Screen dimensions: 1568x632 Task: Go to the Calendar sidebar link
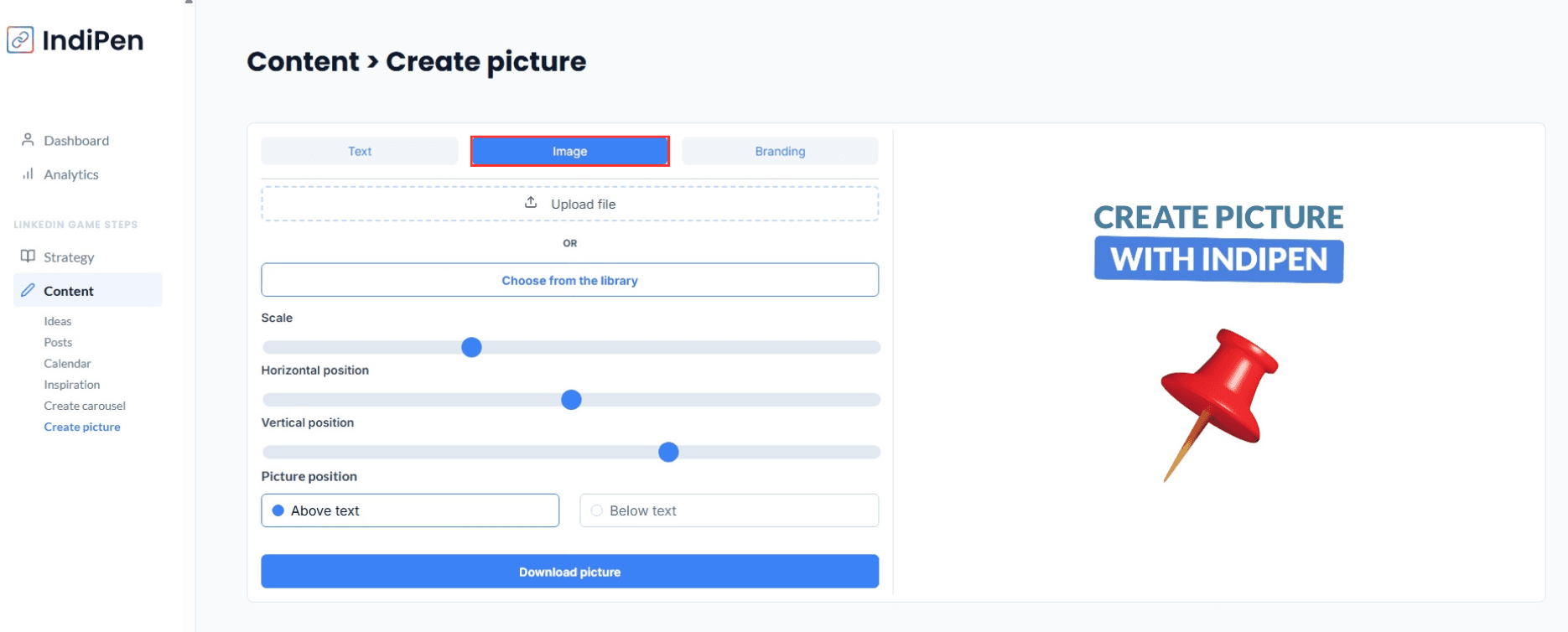click(x=67, y=364)
